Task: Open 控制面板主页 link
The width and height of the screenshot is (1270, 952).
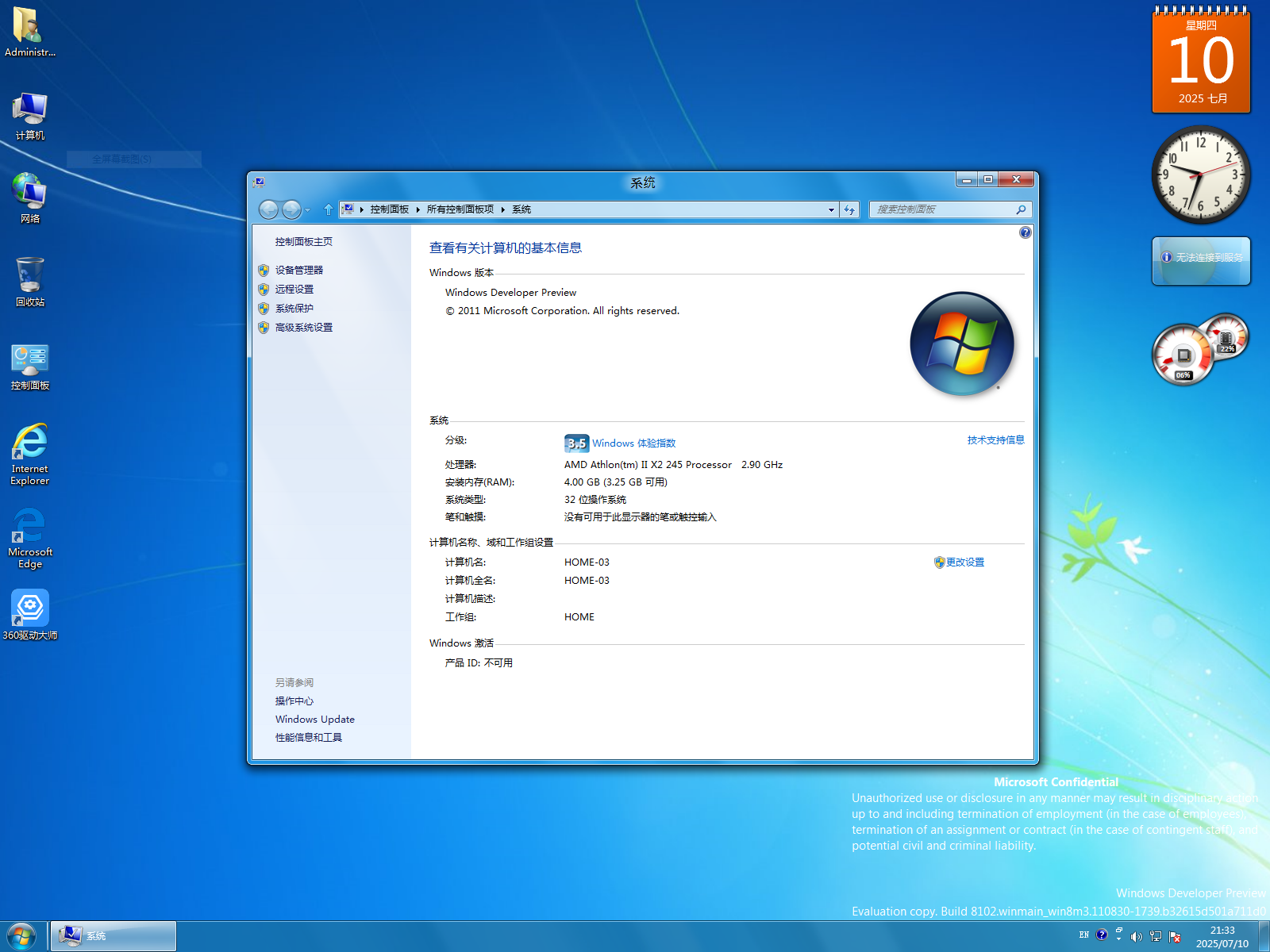Action: (x=304, y=242)
